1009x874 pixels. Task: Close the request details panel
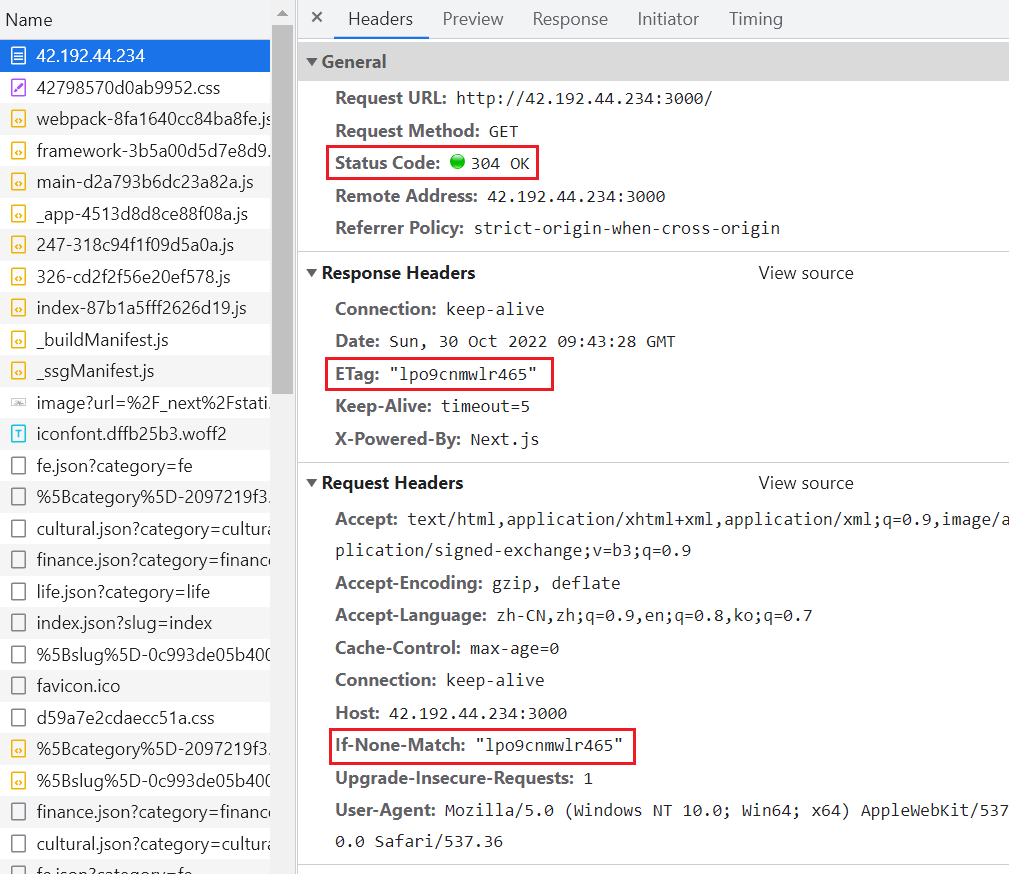tap(317, 18)
